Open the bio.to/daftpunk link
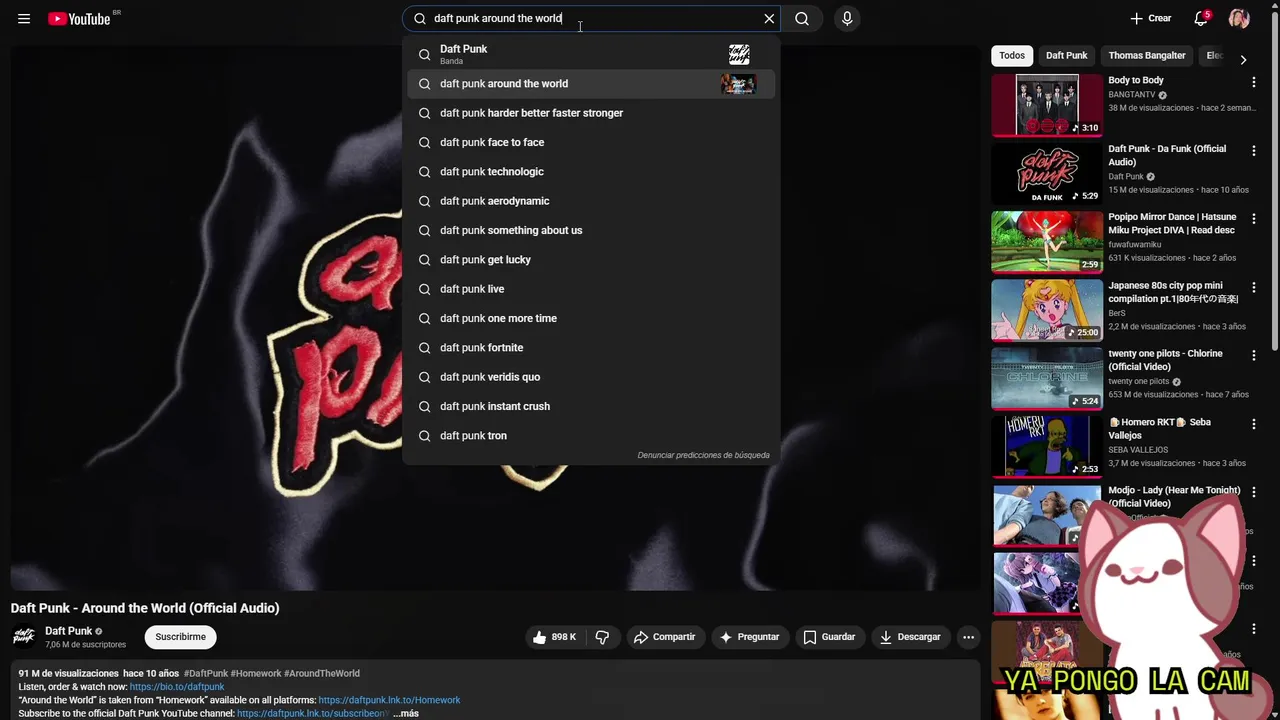This screenshot has width=1280, height=720. 177,687
